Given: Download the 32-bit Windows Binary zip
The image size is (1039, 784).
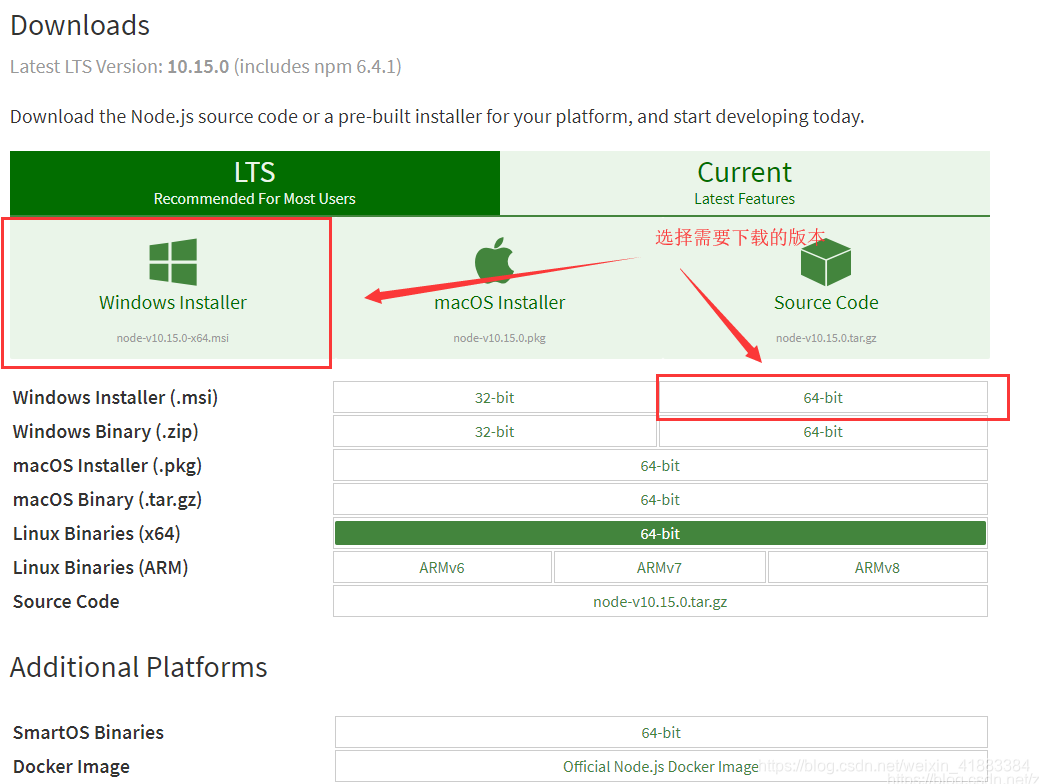Looking at the screenshot, I should point(494,431).
